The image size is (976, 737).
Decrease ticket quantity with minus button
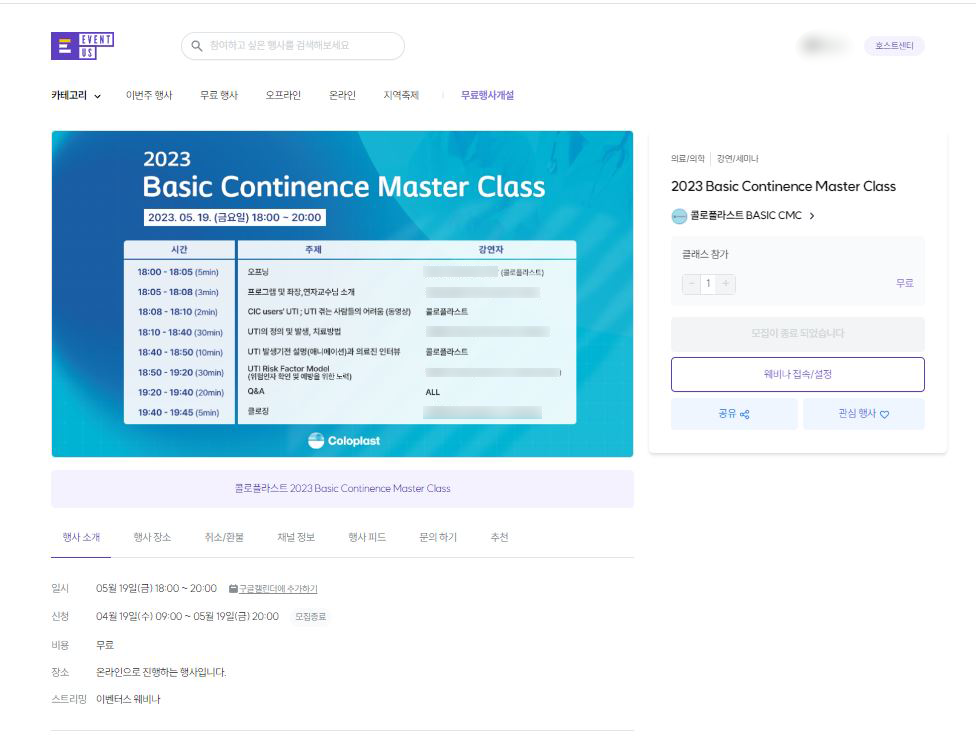click(691, 284)
